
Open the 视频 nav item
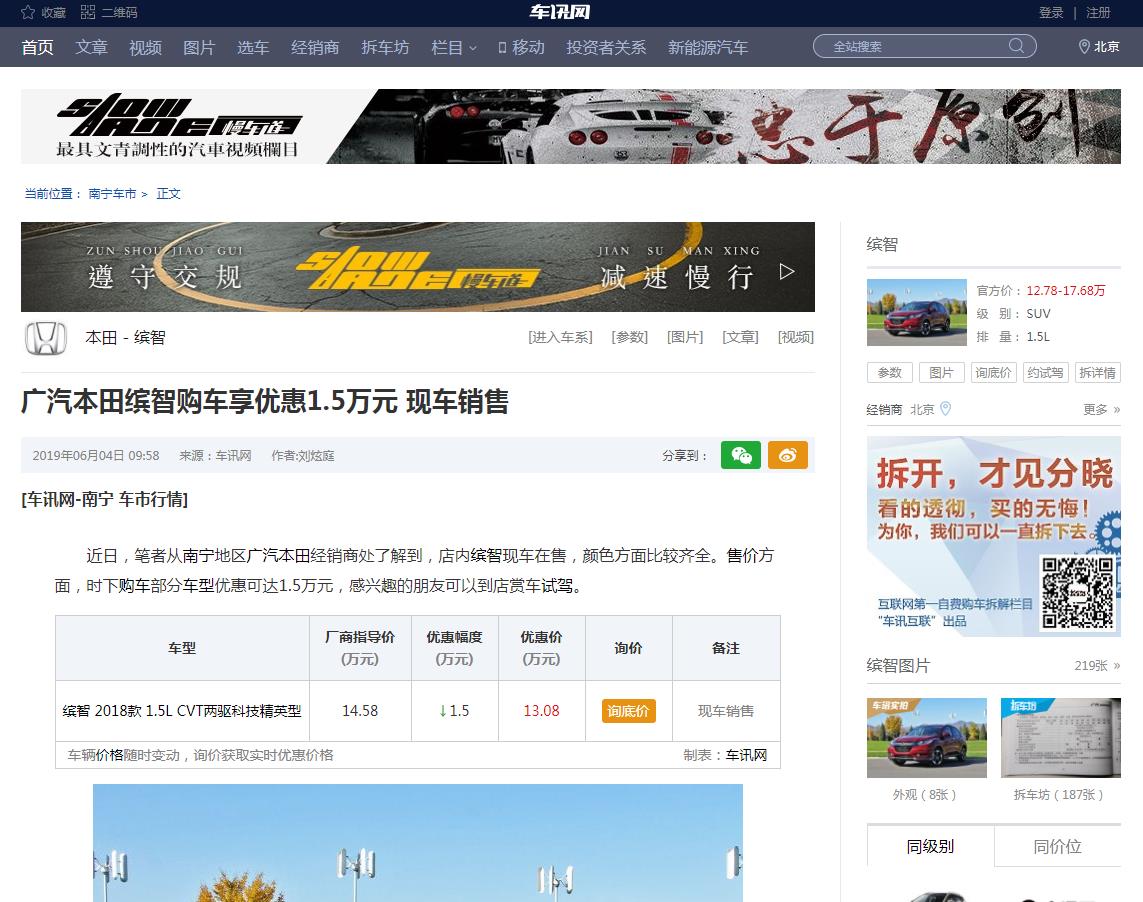pos(145,47)
